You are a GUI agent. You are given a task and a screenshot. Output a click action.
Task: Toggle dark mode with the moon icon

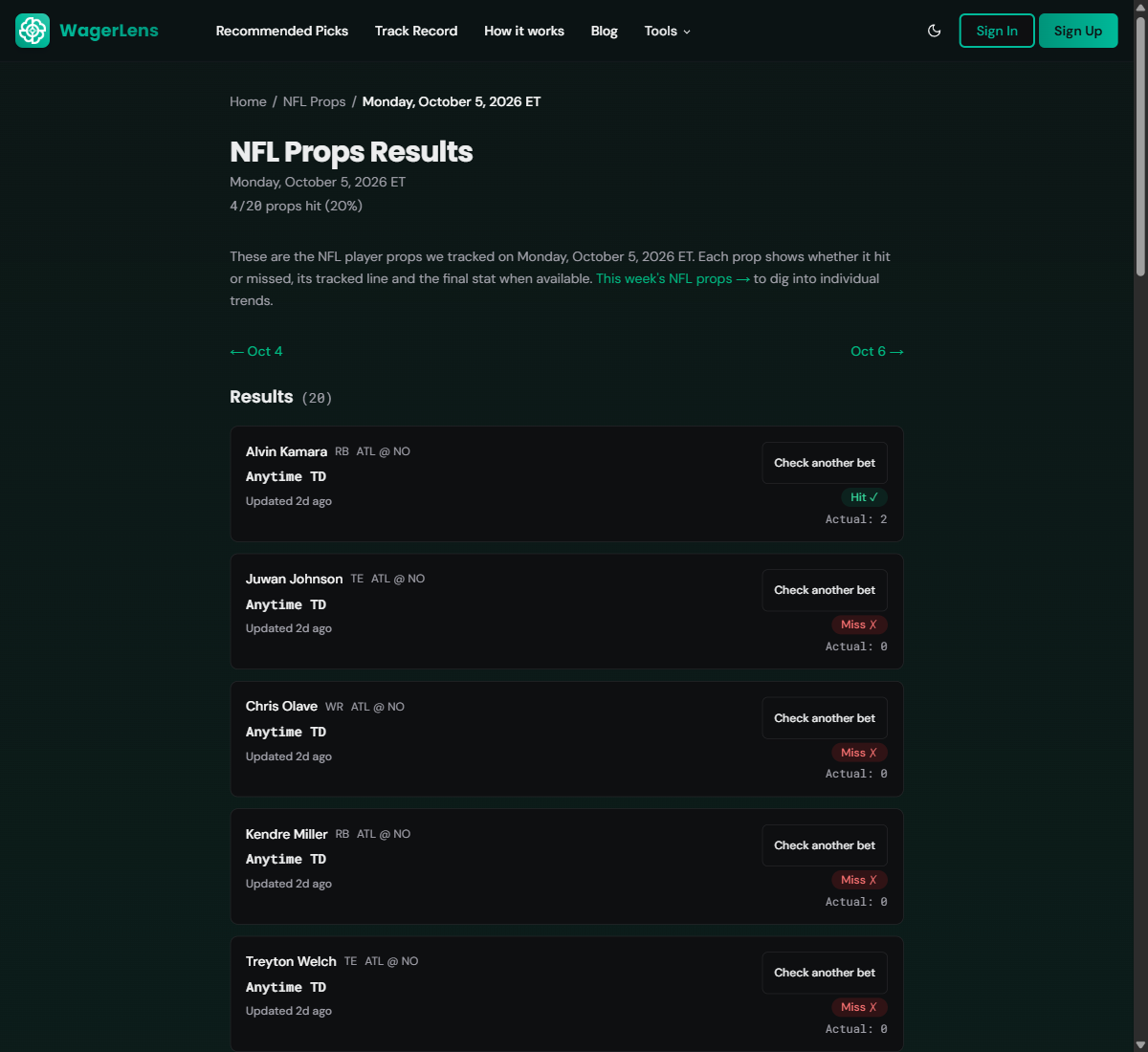click(935, 31)
